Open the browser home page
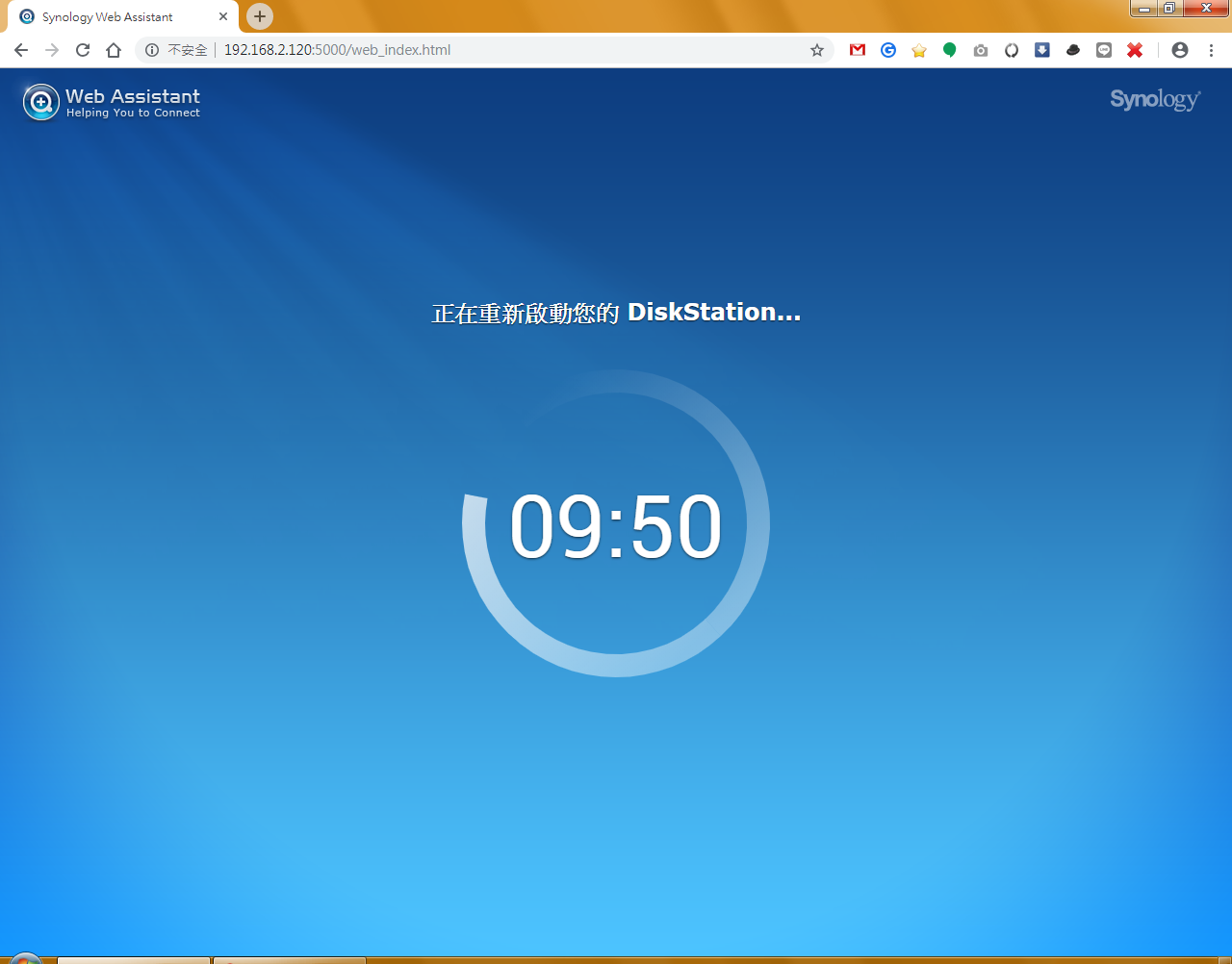Image resolution: width=1232 pixels, height=964 pixels. click(x=114, y=50)
